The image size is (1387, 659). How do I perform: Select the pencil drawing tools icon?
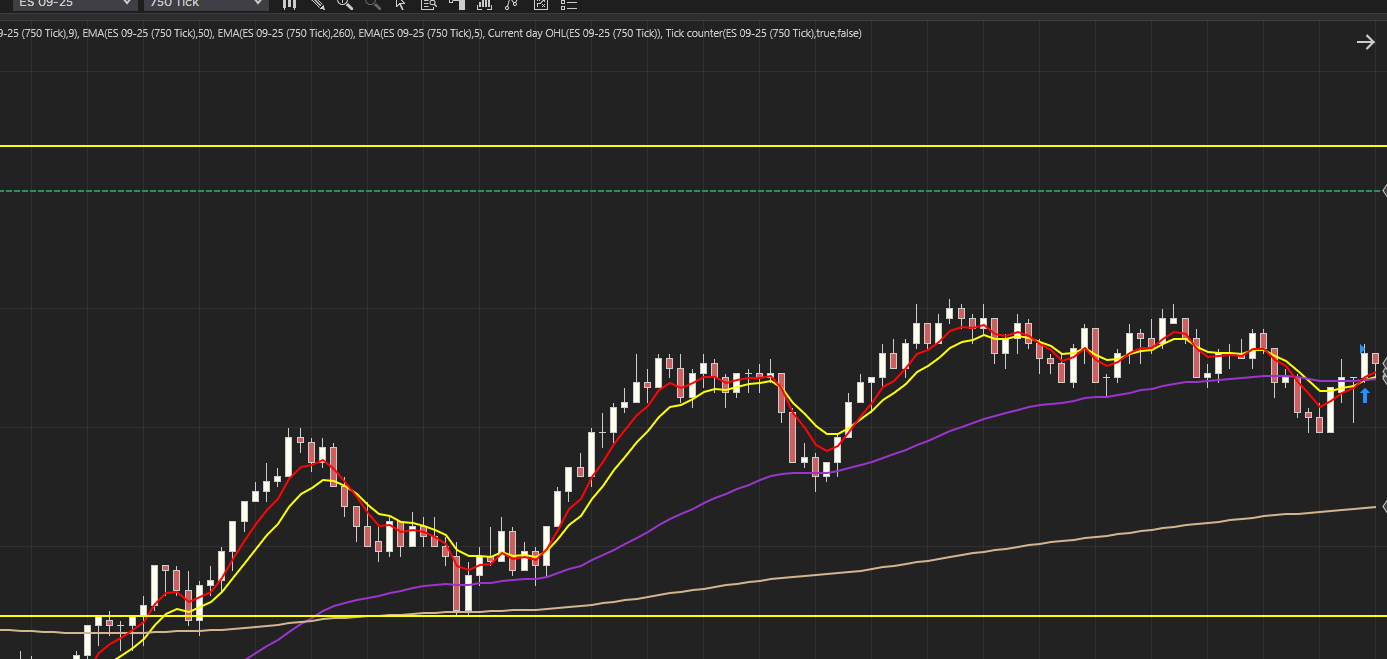(x=318, y=4)
